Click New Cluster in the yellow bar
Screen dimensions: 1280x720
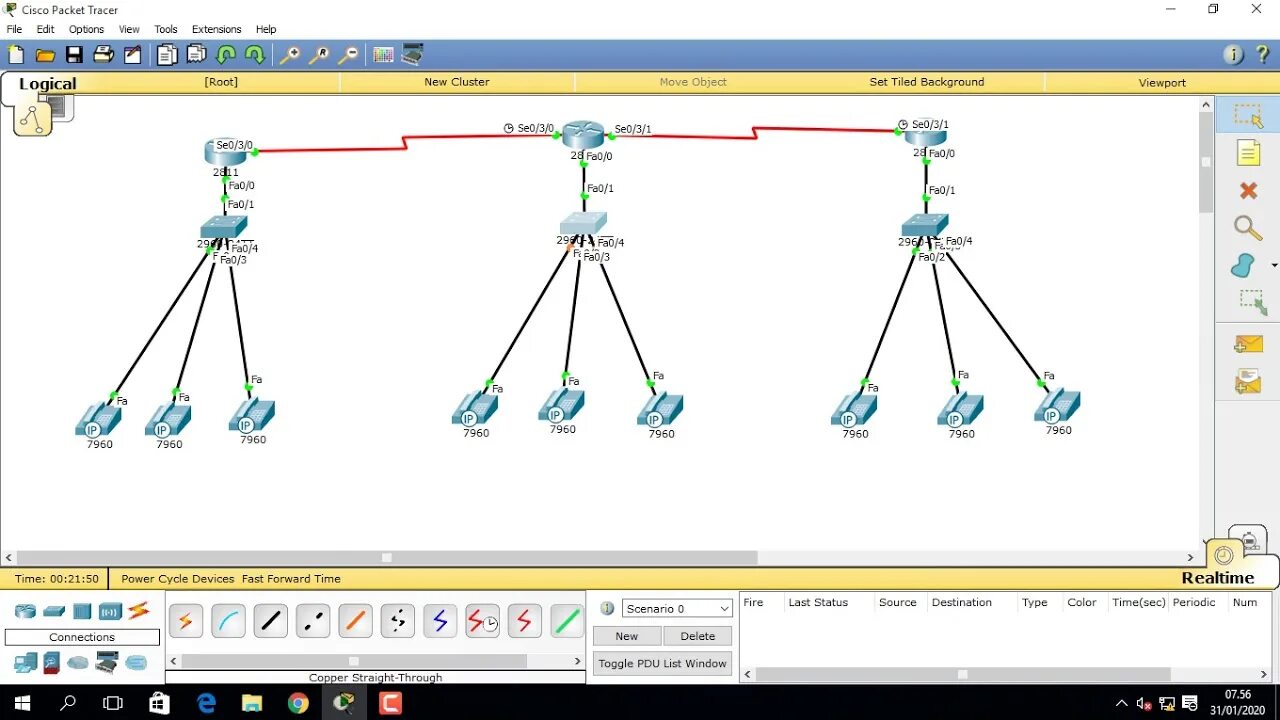point(457,82)
